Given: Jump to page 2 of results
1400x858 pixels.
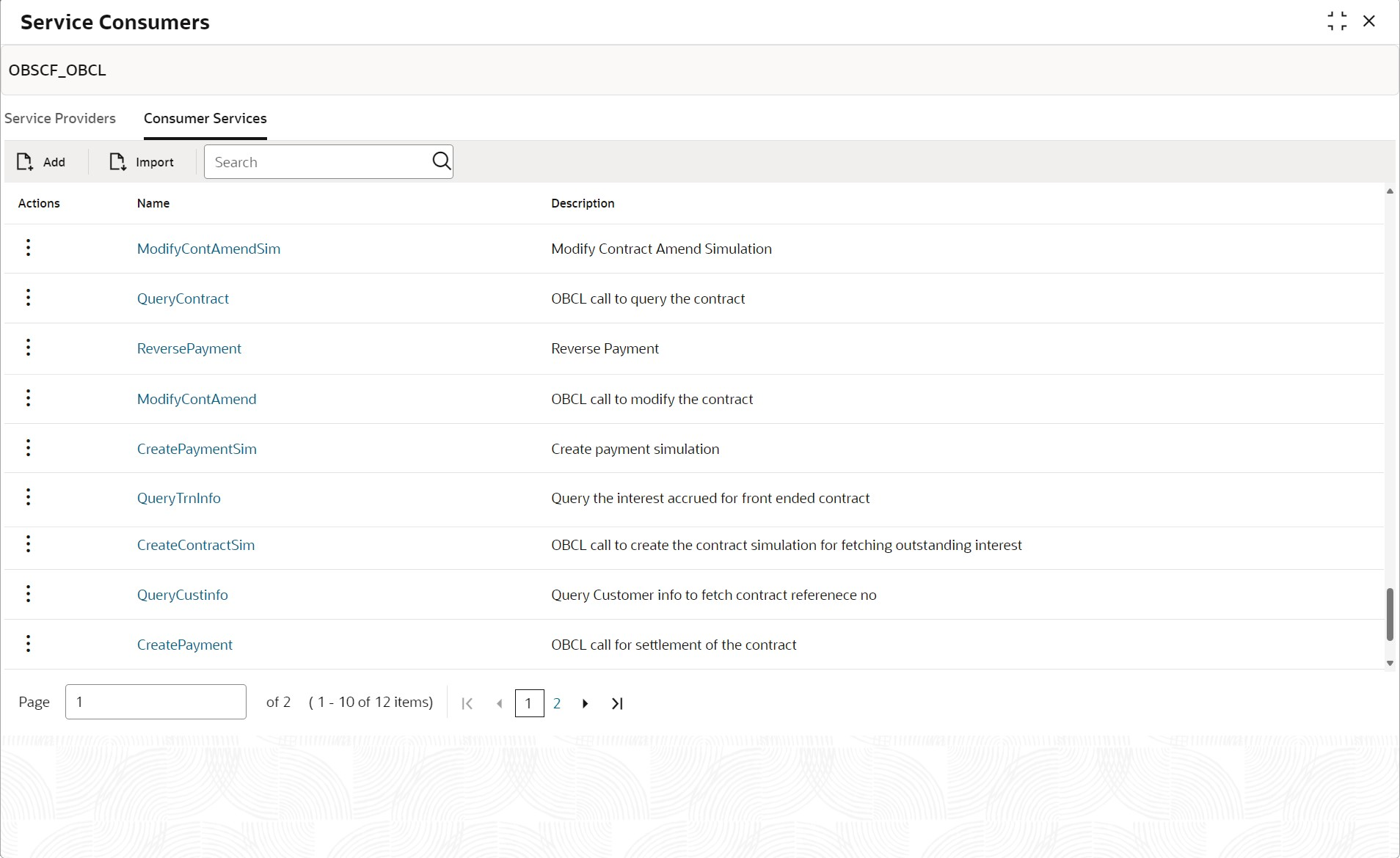Looking at the screenshot, I should coord(557,703).
